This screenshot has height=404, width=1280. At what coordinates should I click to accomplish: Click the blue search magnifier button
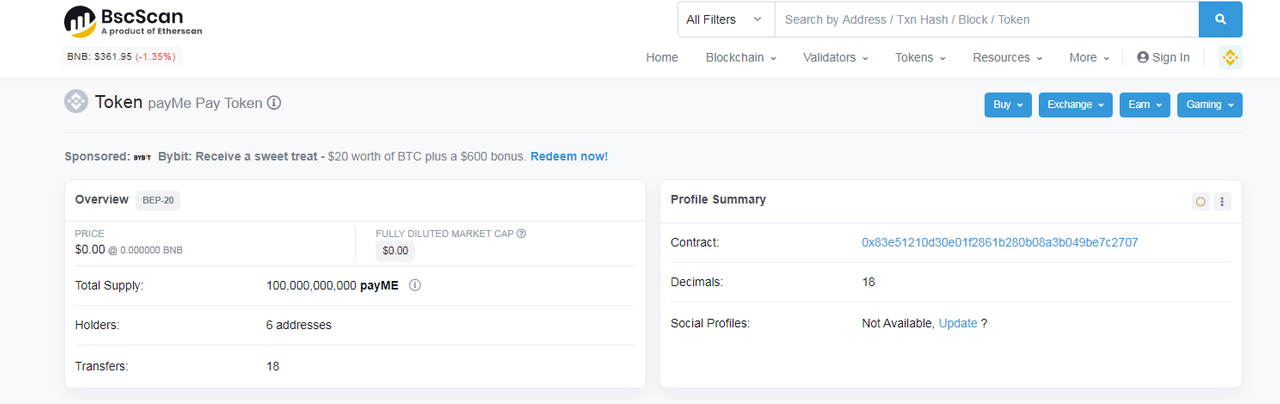point(1220,20)
